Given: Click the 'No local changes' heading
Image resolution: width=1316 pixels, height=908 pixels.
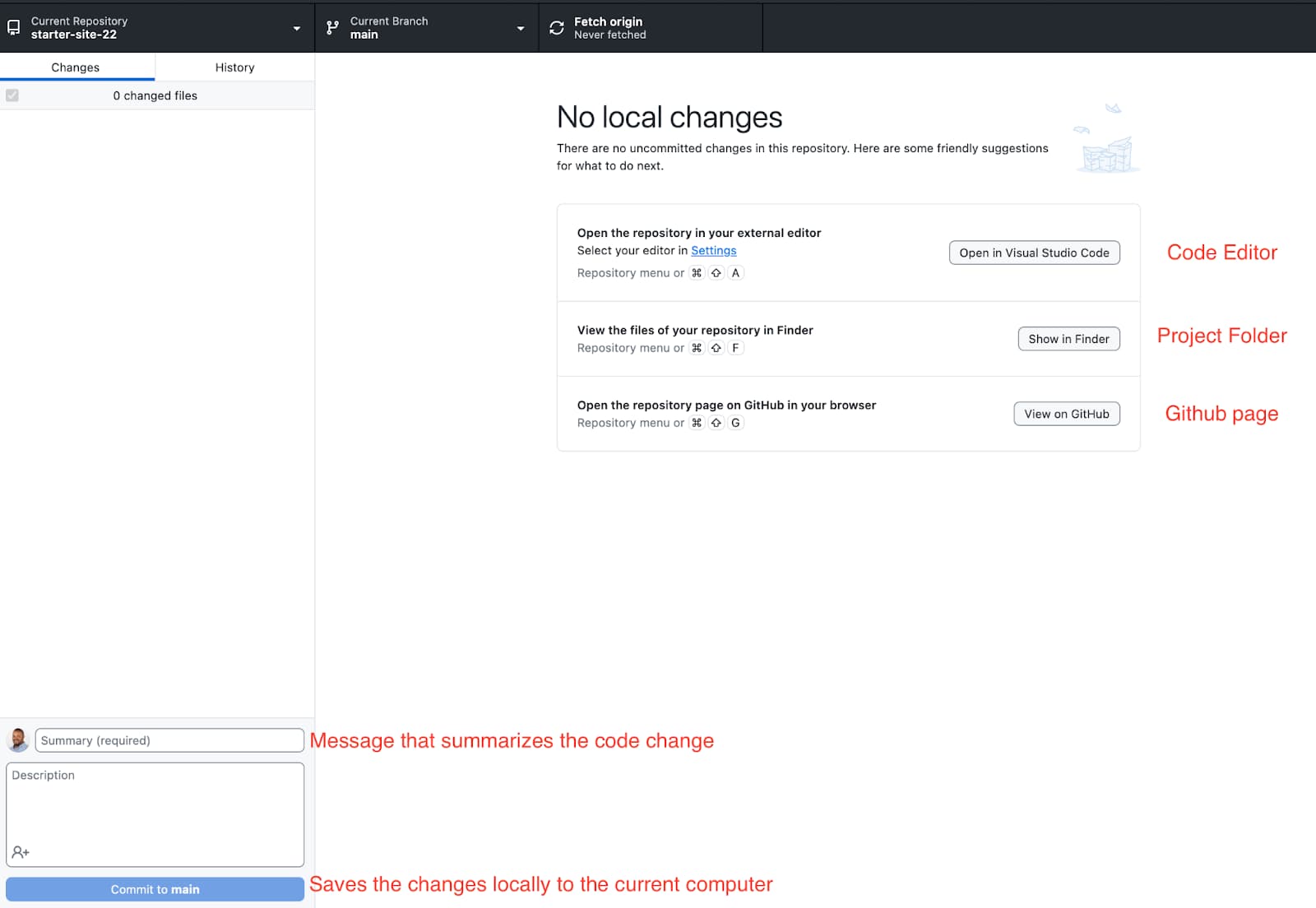Looking at the screenshot, I should pyautogui.click(x=670, y=118).
